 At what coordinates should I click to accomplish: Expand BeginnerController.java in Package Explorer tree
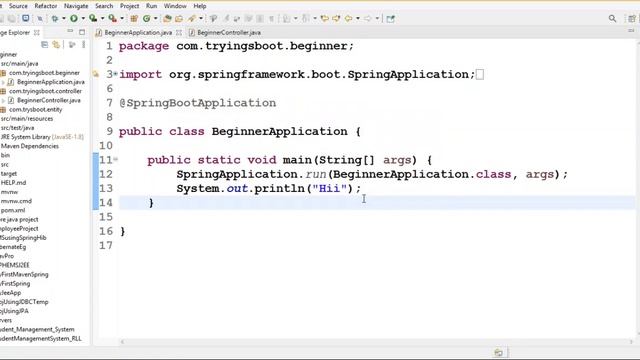click(3, 100)
